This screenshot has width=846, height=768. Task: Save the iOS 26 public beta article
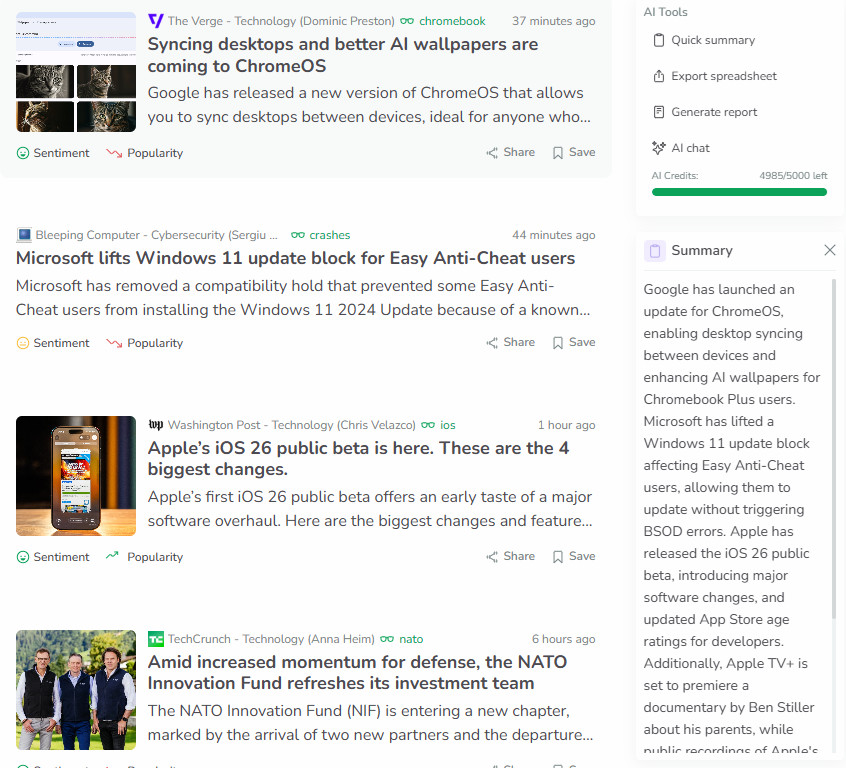(573, 555)
